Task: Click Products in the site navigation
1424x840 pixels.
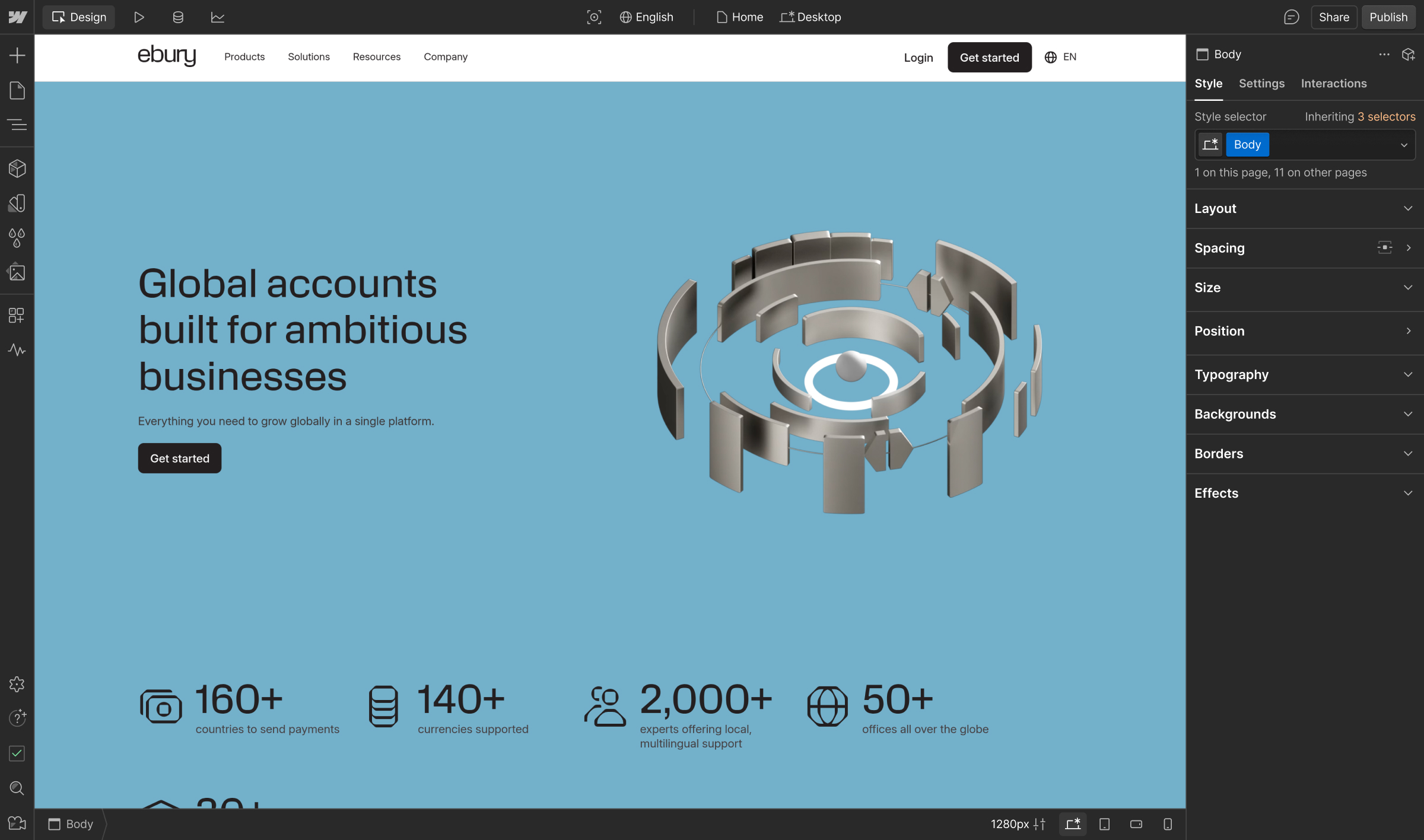Action: pyautogui.click(x=244, y=57)
